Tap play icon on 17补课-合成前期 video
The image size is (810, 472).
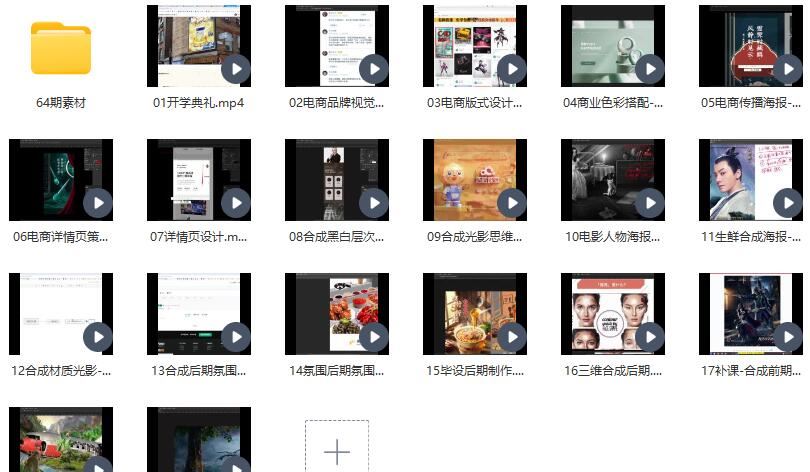(788, 337)
